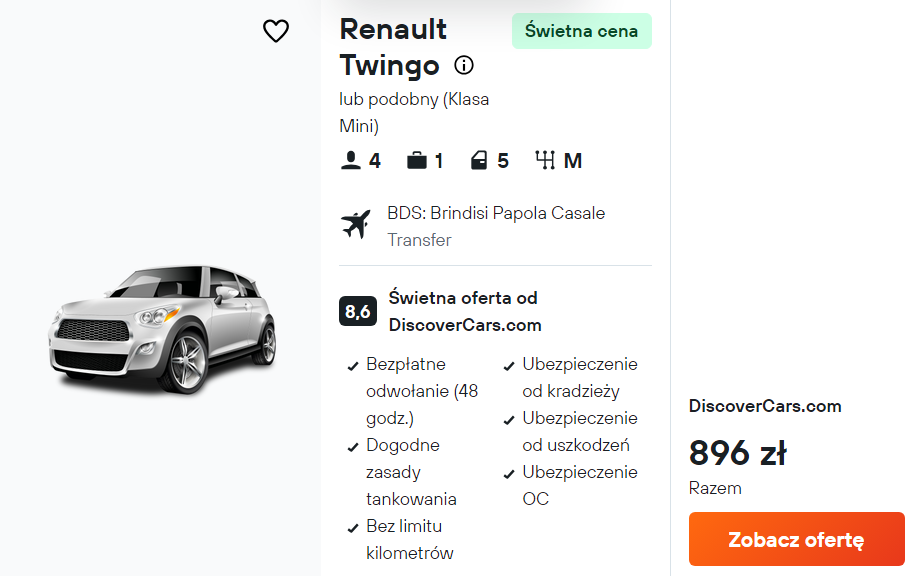This screenshot has width=920, height=576.
Task: Click the Świetna cena badge
Action: [x=581, y=31]
